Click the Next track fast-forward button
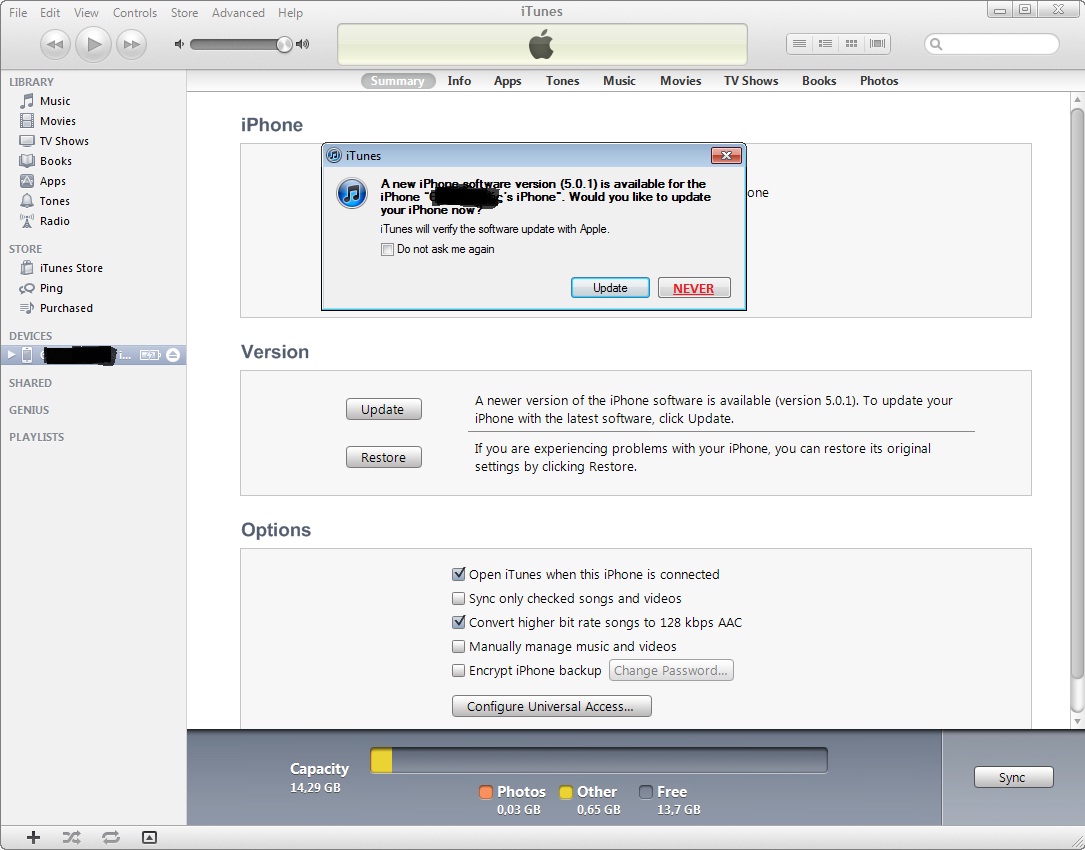 (131, 45)
